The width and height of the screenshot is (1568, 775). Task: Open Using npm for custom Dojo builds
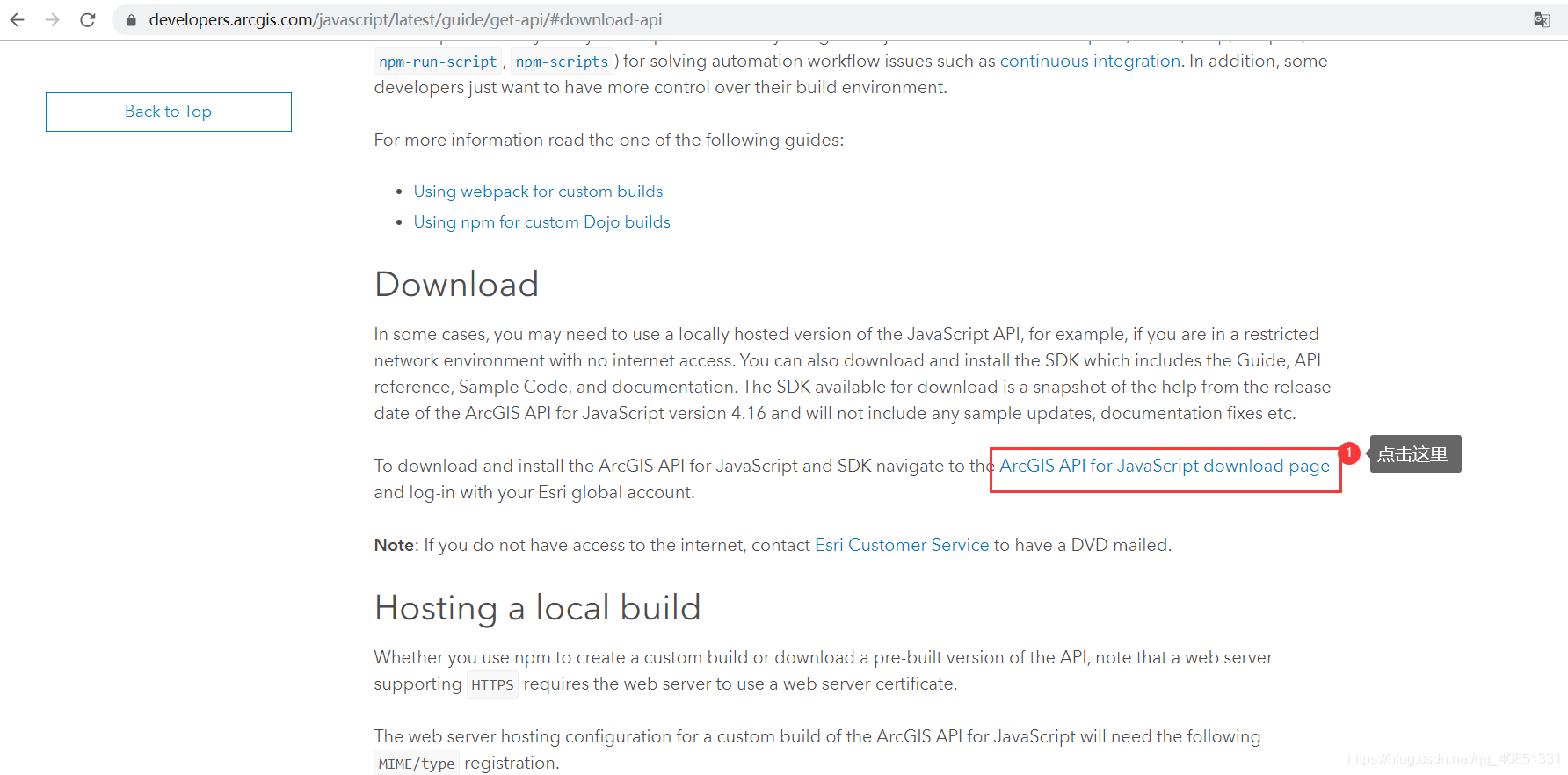[x=541, y=222]
